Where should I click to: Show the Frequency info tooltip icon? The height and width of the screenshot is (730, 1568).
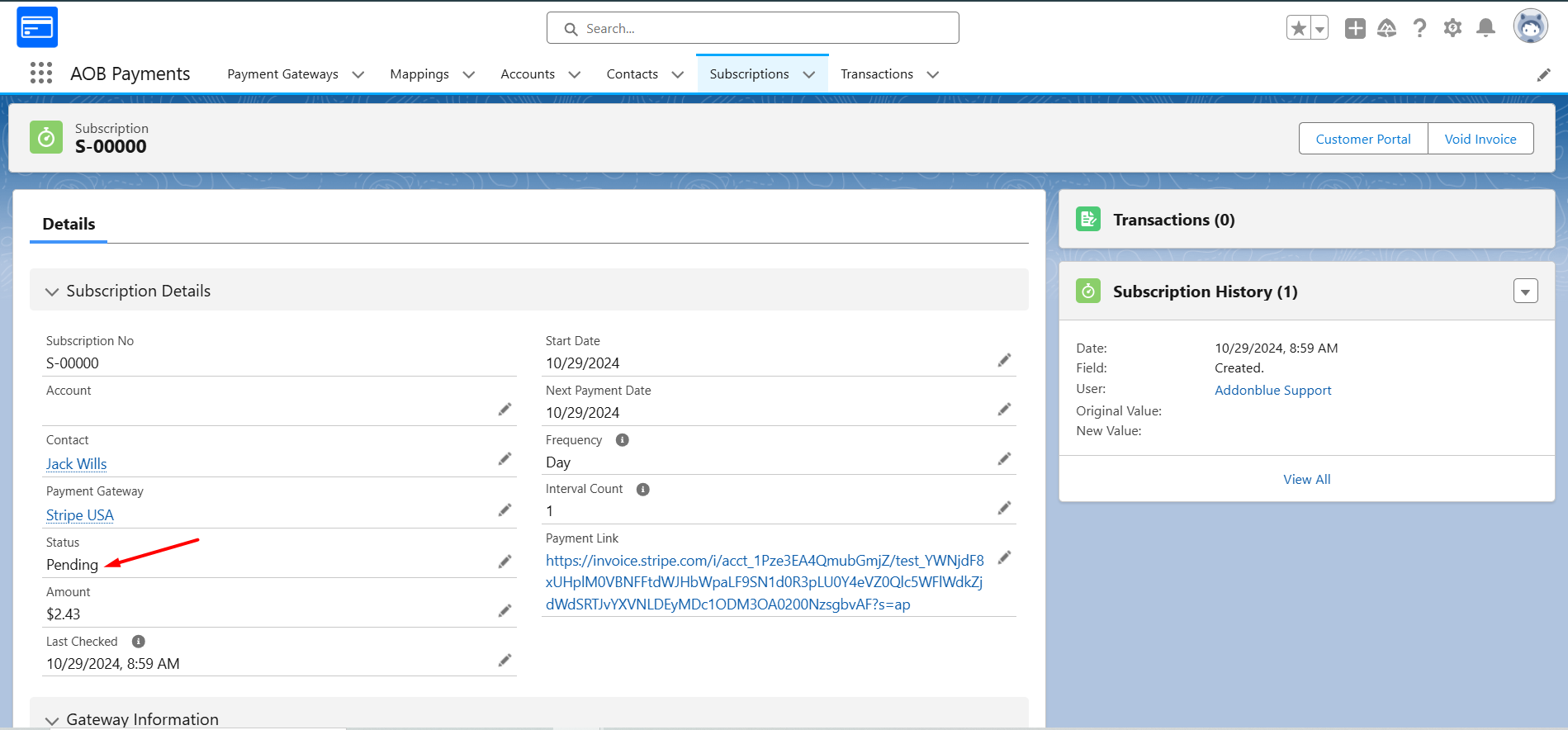point(623,440)
